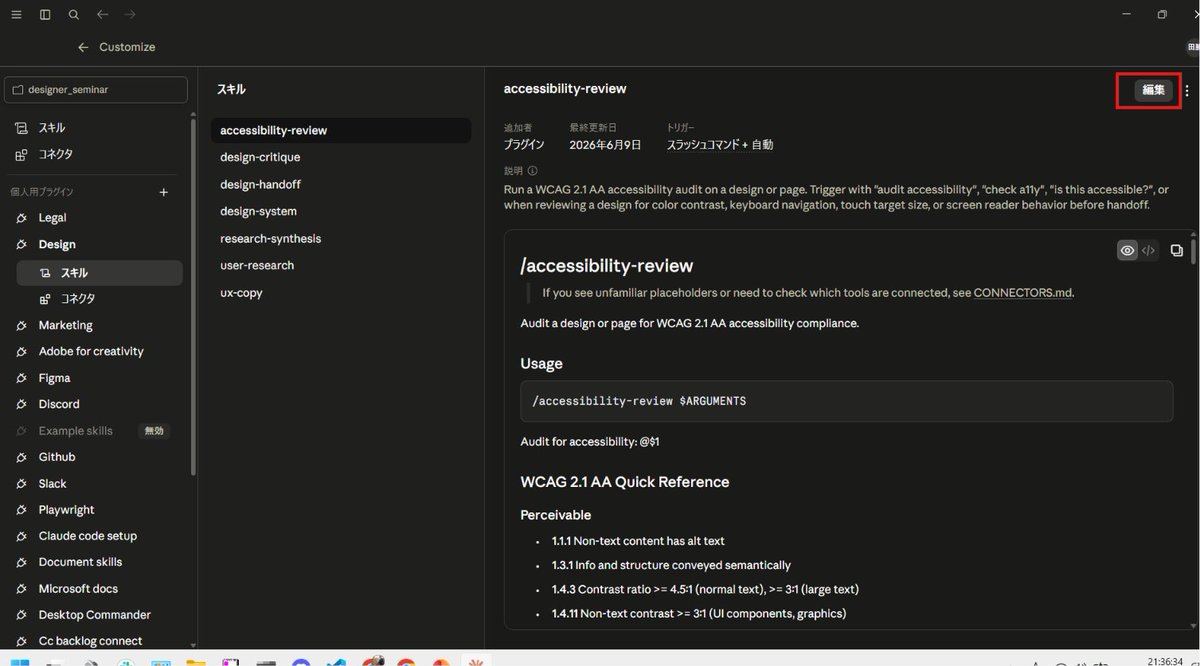Viewport: 1200px width, 666px height.
Task: Copy skill content with the copy icon
Action: coord(1177,251)
